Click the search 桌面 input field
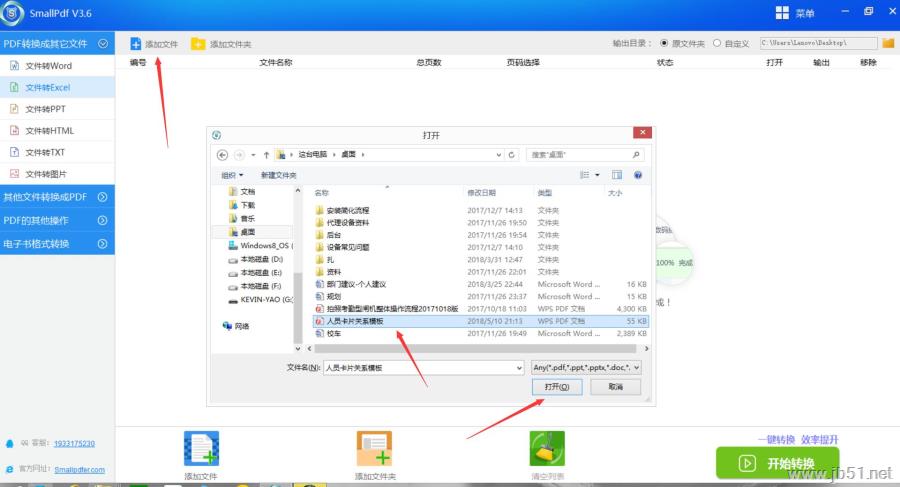 (x=579, y=154)
